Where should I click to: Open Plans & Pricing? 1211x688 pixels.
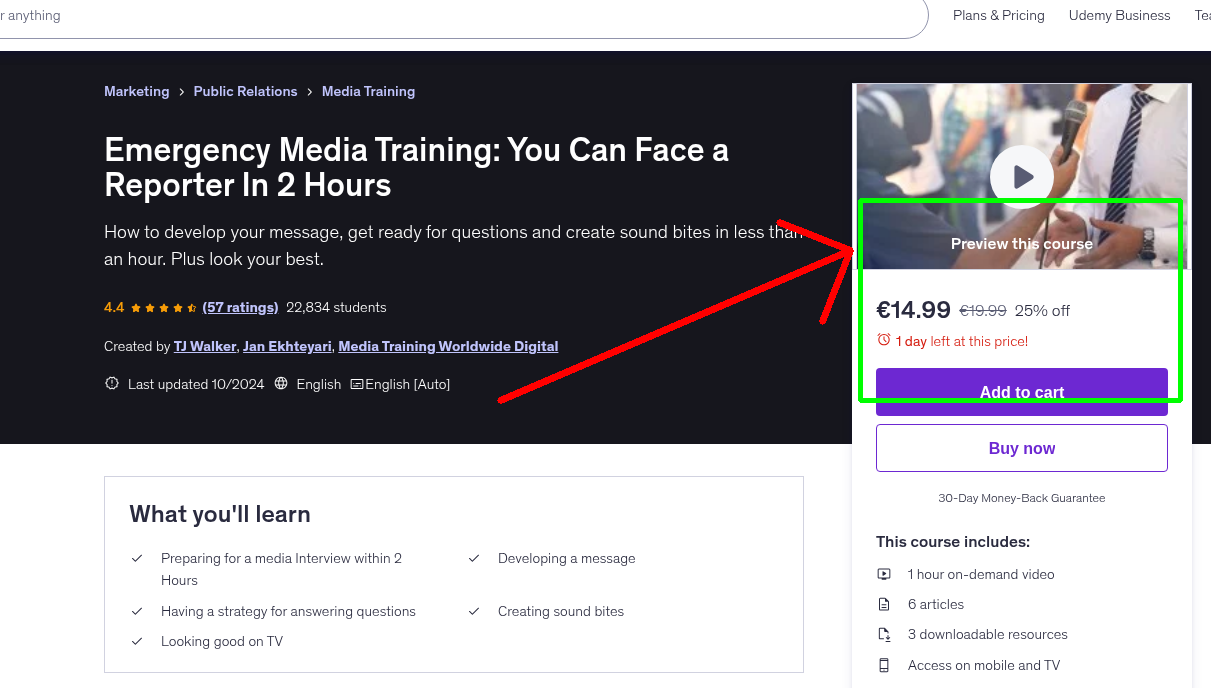tap(998, 15)
